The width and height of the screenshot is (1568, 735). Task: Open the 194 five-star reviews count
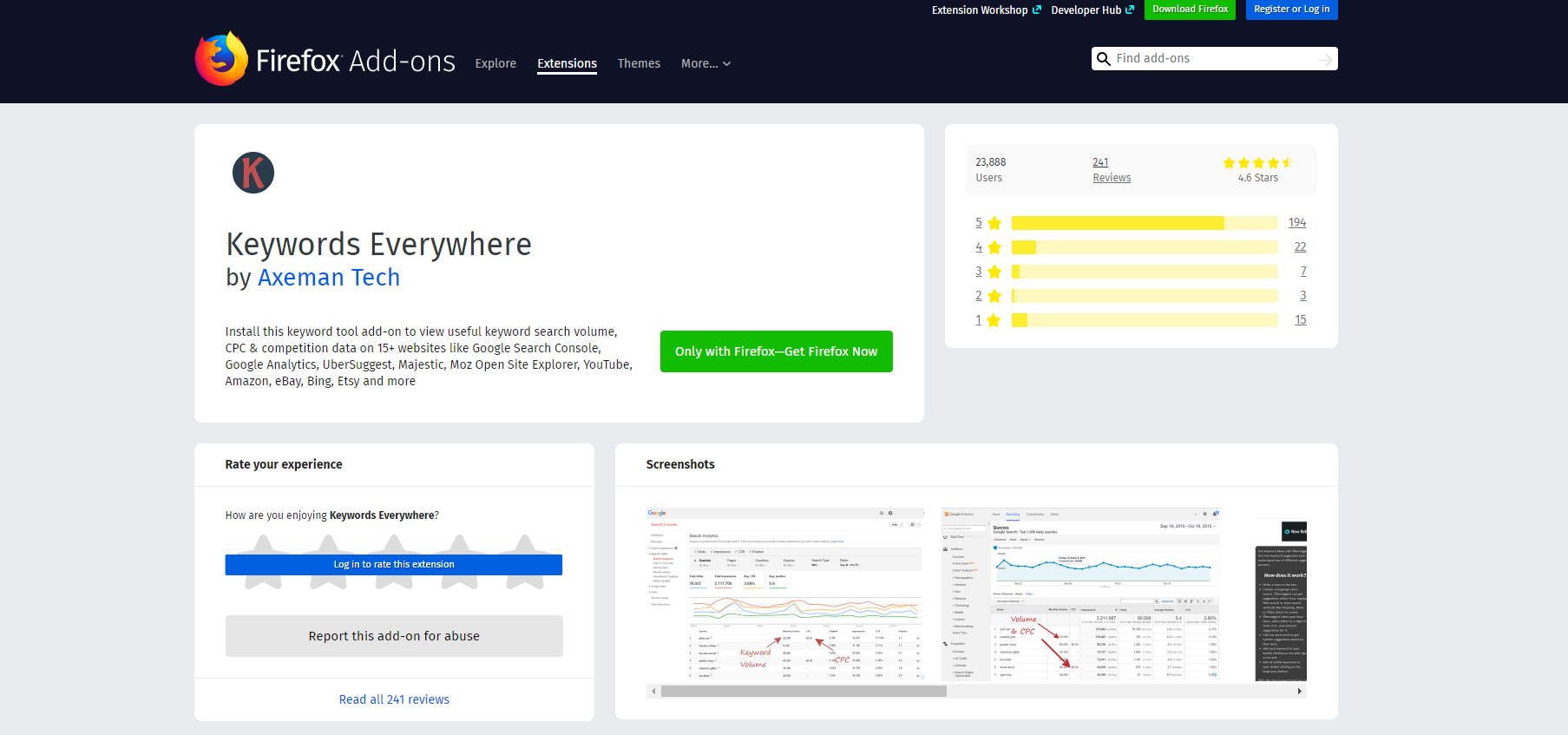(1297, 223)
